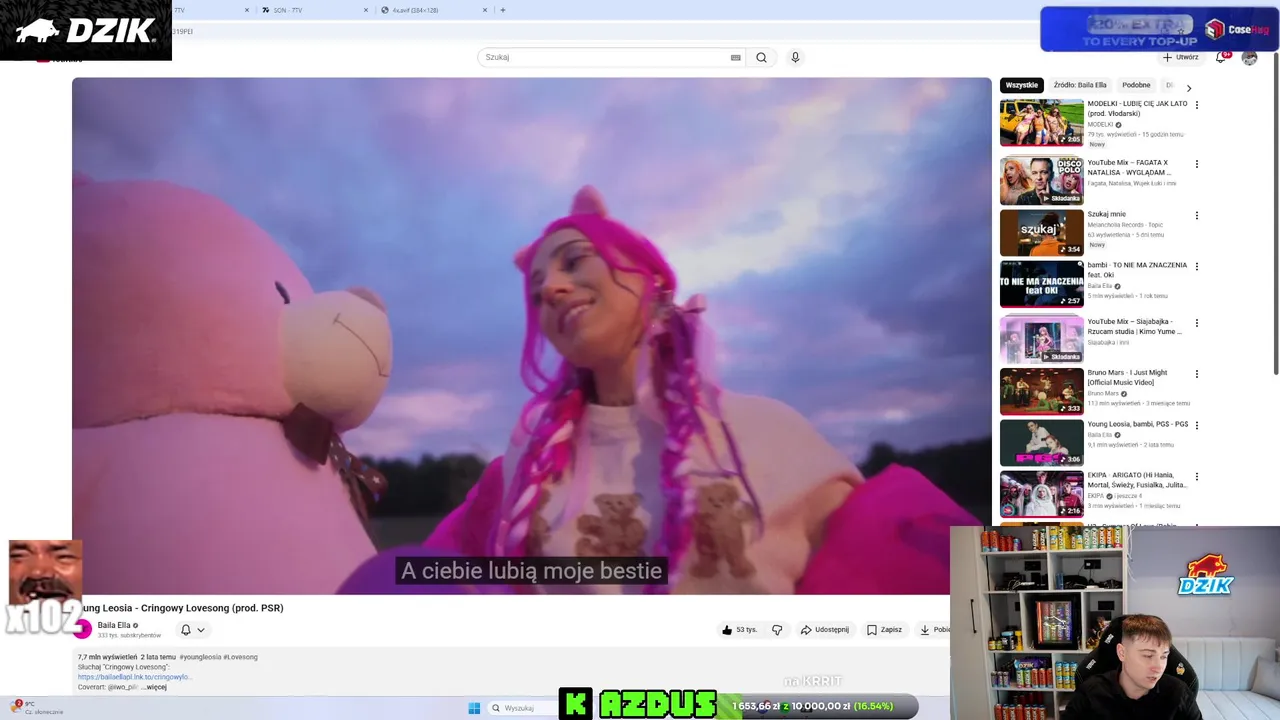Viewport: 1280px width, 720px height.
Task: Select the Wszystkie filter chip
Action: point(1022,85)
